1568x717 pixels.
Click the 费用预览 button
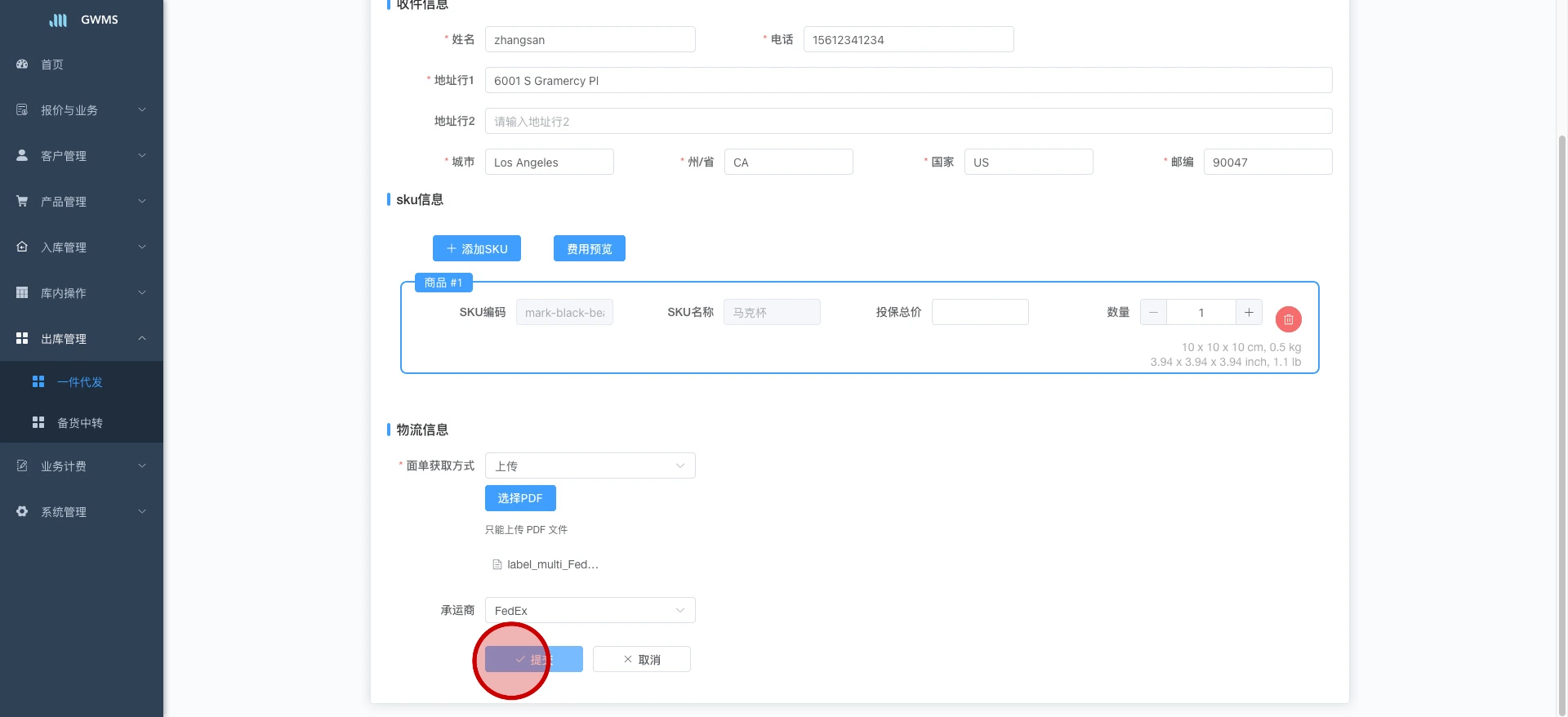point(589,249)
